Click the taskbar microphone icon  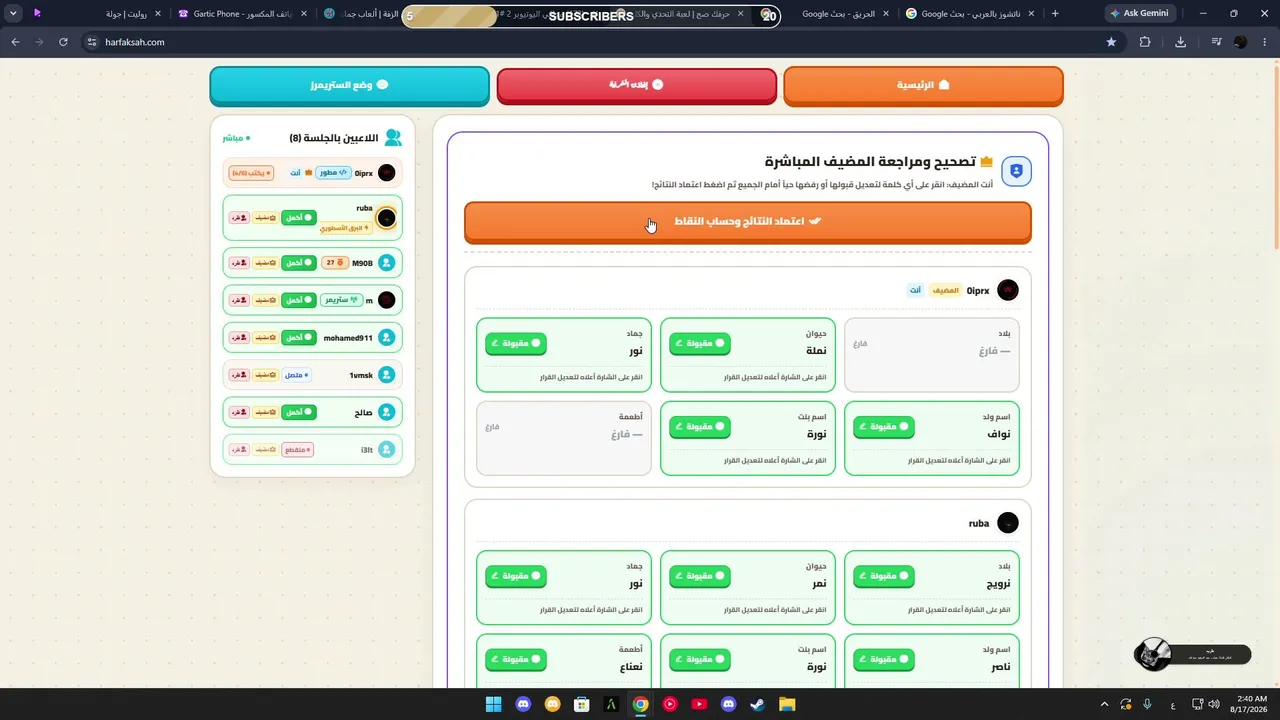[x=1148, y=704]
